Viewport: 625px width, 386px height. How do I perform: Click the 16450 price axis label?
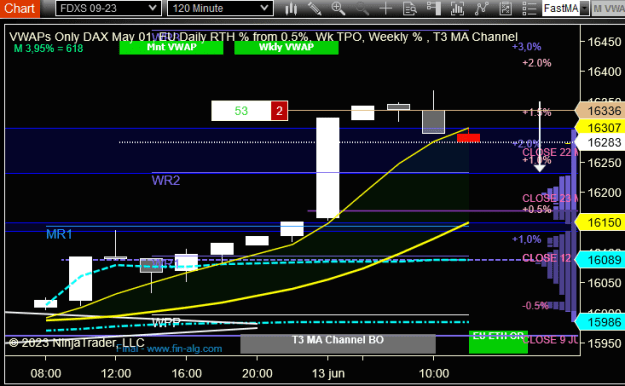point(604,42)
